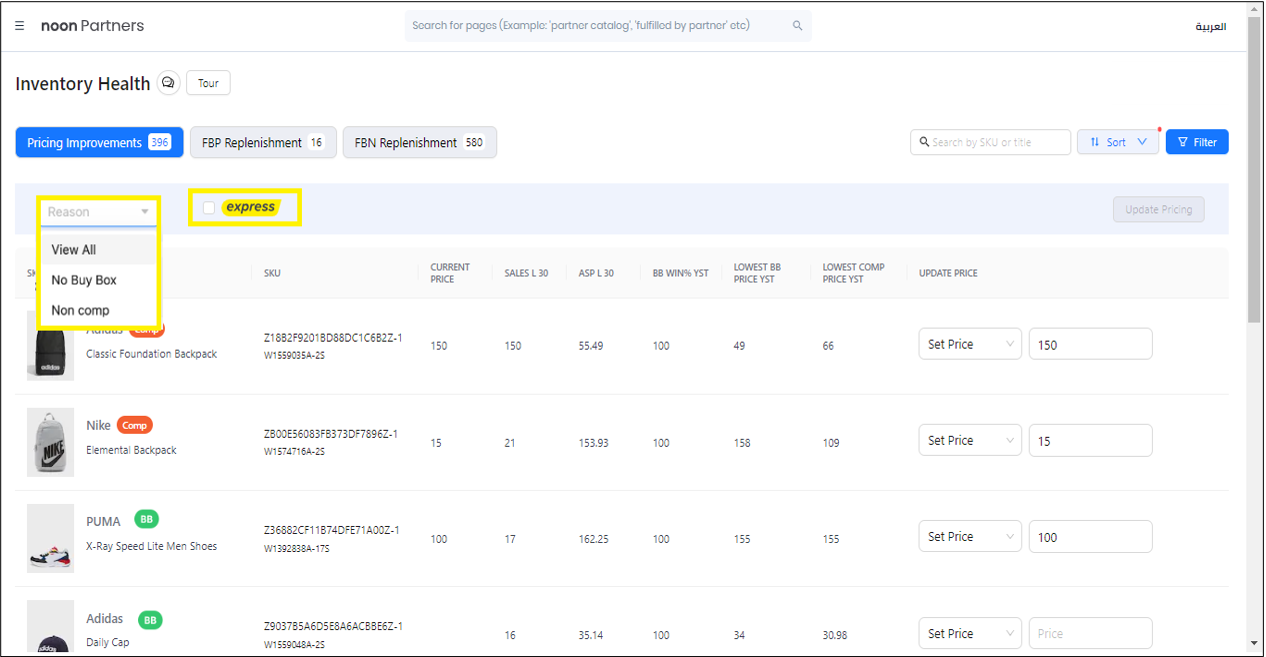Click the BB badge next to Adidas Daily Cap

[x=150, y=620]
